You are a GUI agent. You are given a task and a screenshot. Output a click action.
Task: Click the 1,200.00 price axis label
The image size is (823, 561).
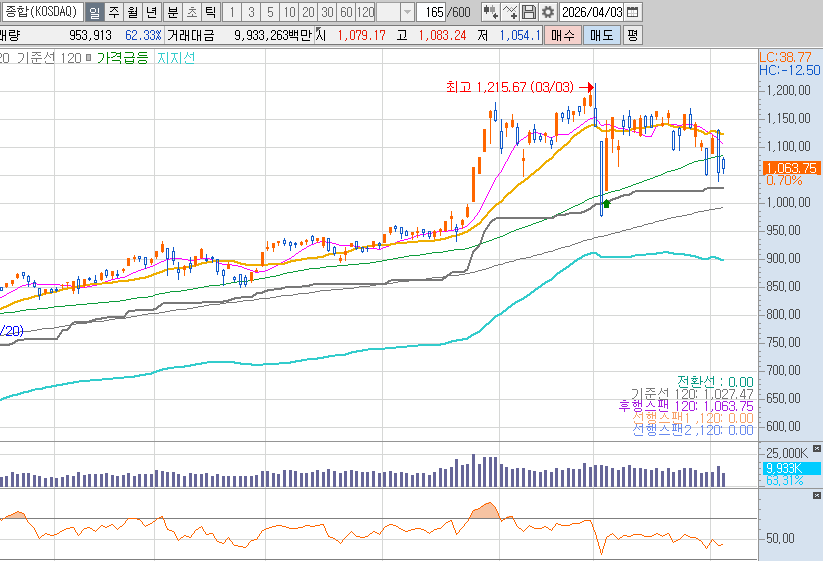788,90
